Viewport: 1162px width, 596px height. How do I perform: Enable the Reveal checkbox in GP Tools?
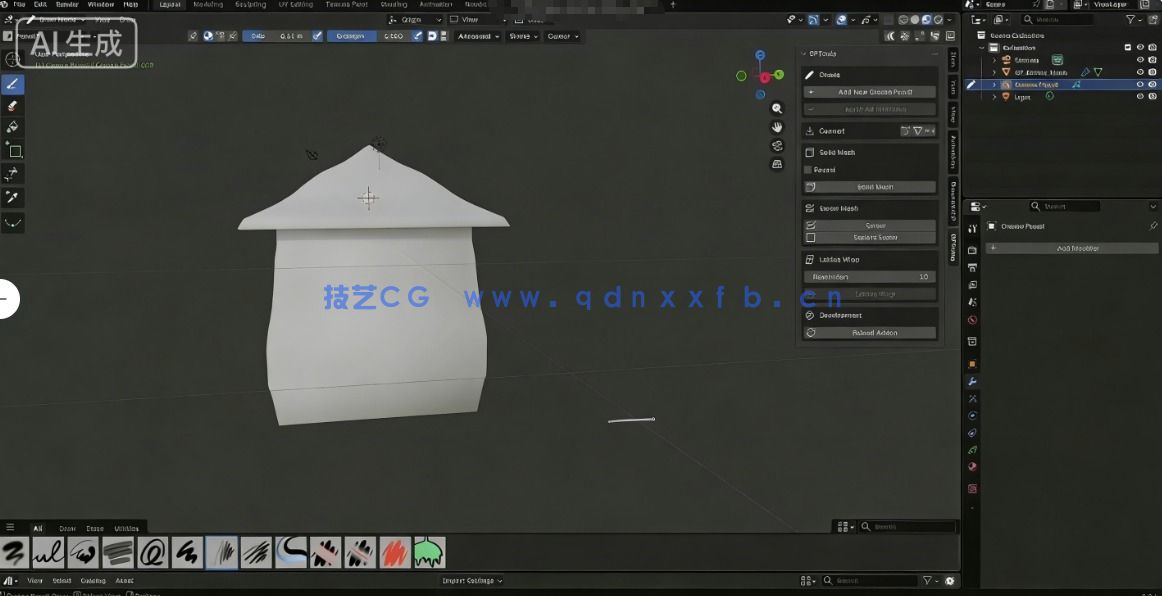tap(808, 169)
